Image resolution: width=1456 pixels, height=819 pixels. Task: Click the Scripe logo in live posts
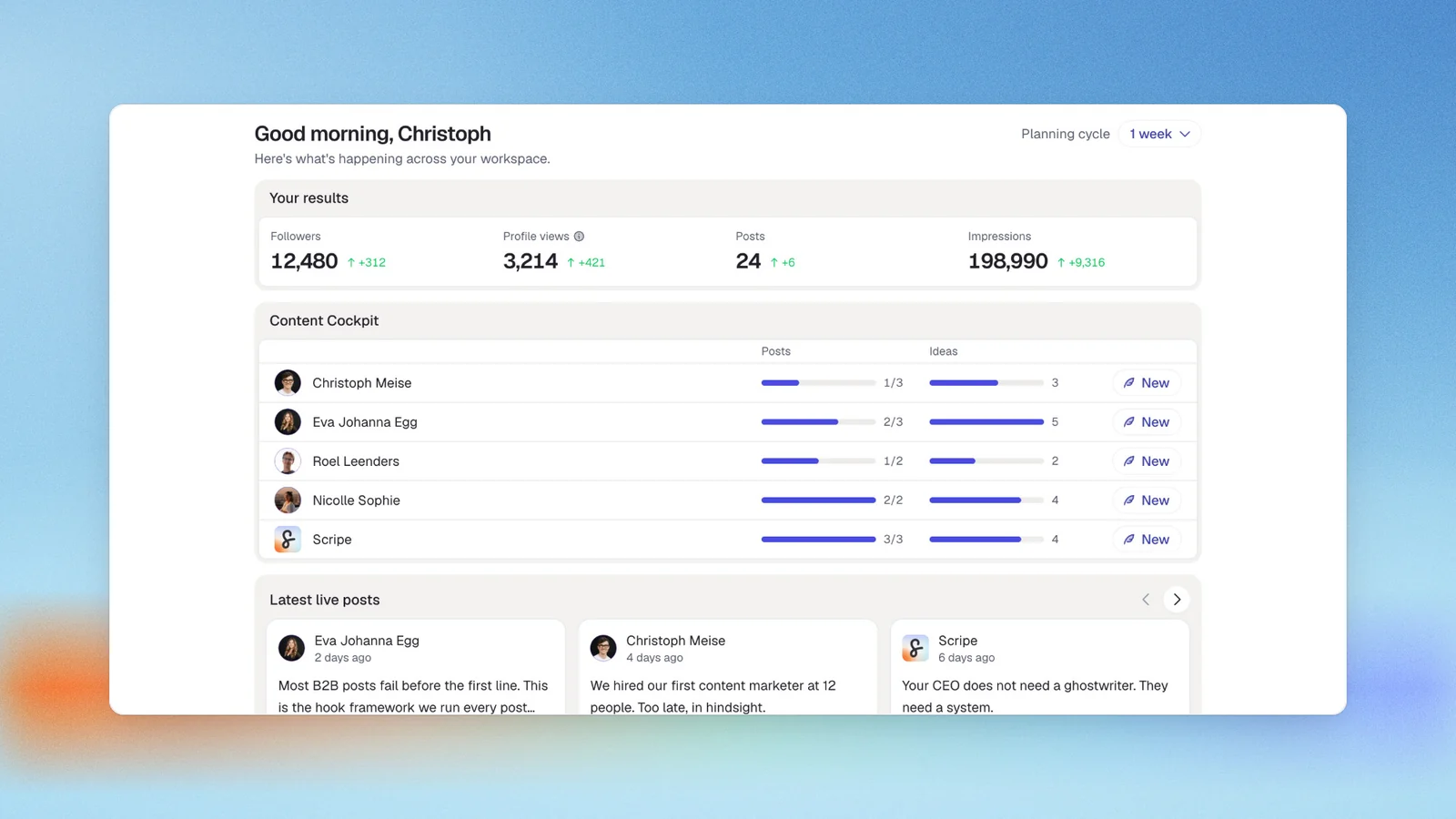click(x=915, y=648)
